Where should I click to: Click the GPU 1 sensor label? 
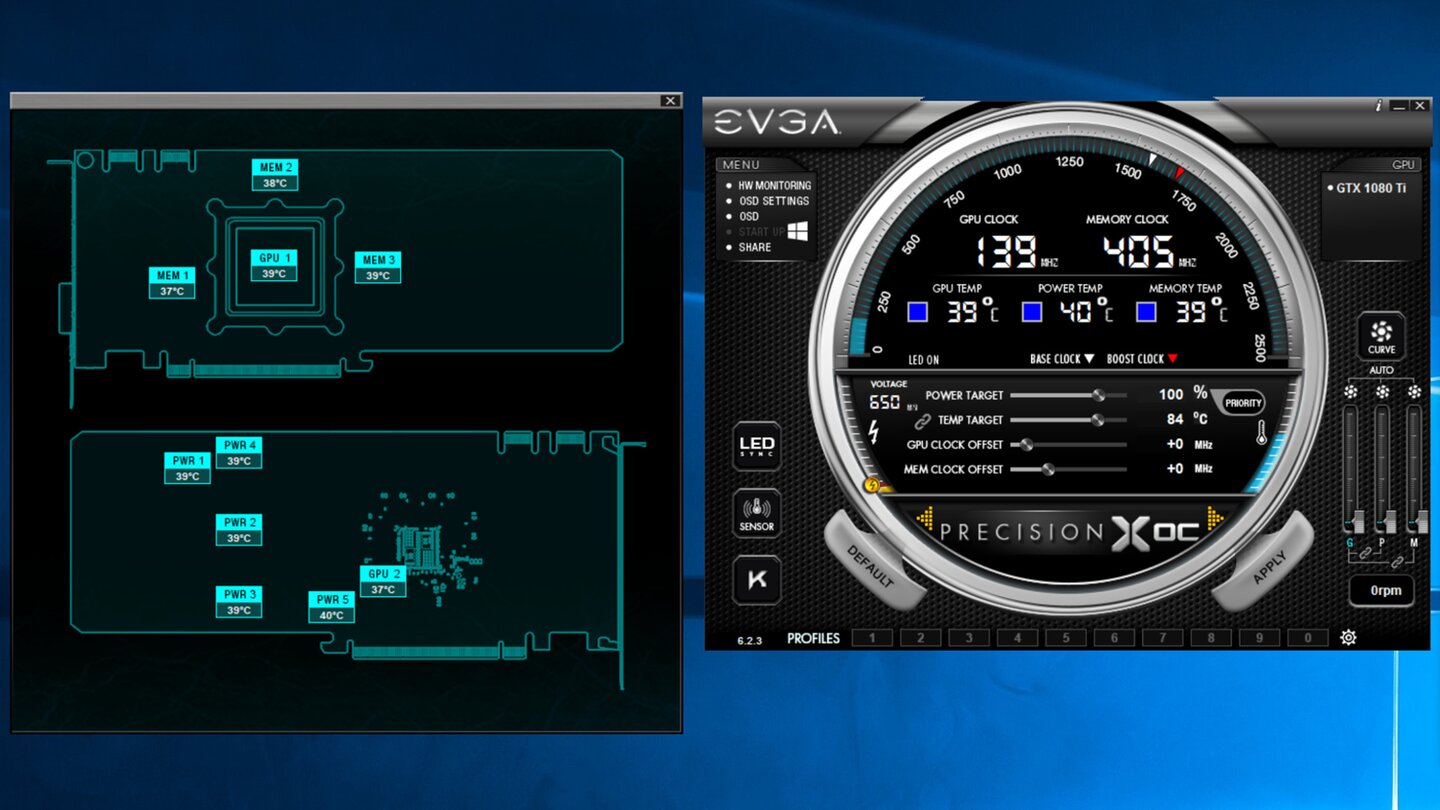click(273, 265)
